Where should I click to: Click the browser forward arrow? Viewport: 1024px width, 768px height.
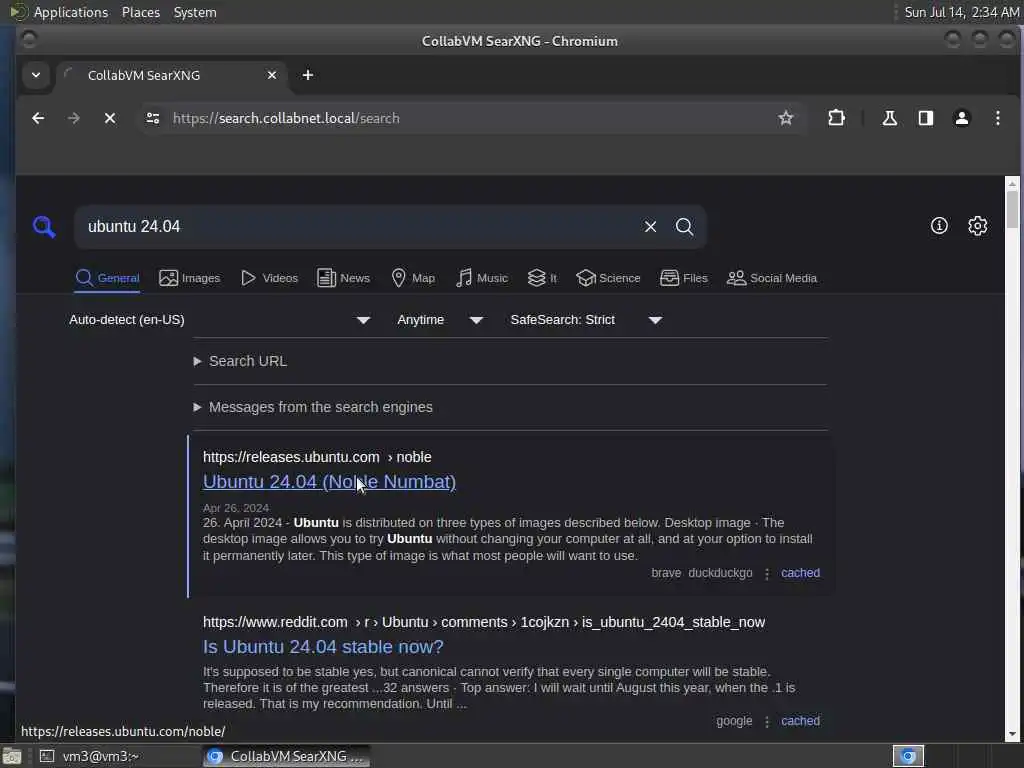coord(74,118)
